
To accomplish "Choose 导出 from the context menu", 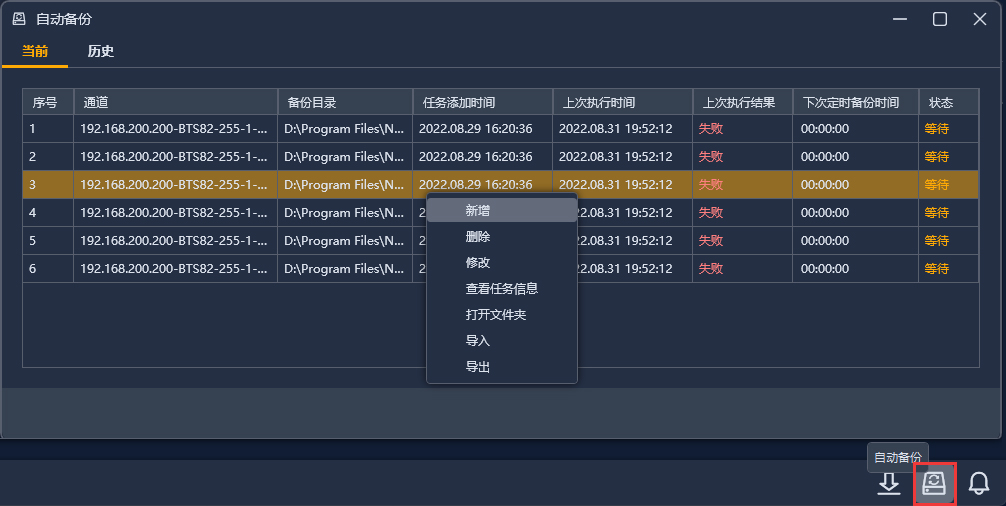I will [x=502, y=367].
